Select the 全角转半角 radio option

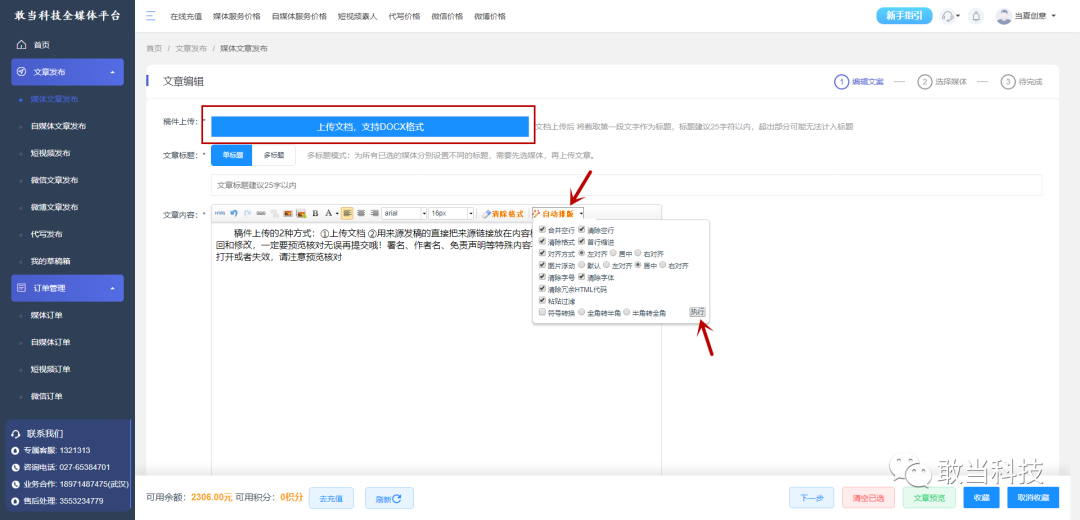tap(582, 313)
